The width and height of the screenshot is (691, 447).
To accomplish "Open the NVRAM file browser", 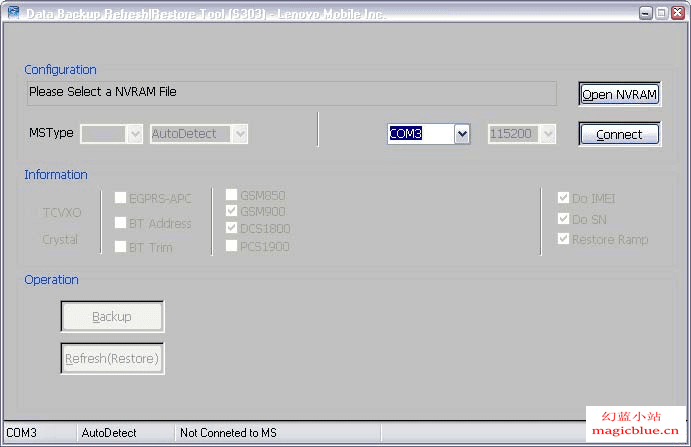I will pyautogui.click(x=619, y=94).
